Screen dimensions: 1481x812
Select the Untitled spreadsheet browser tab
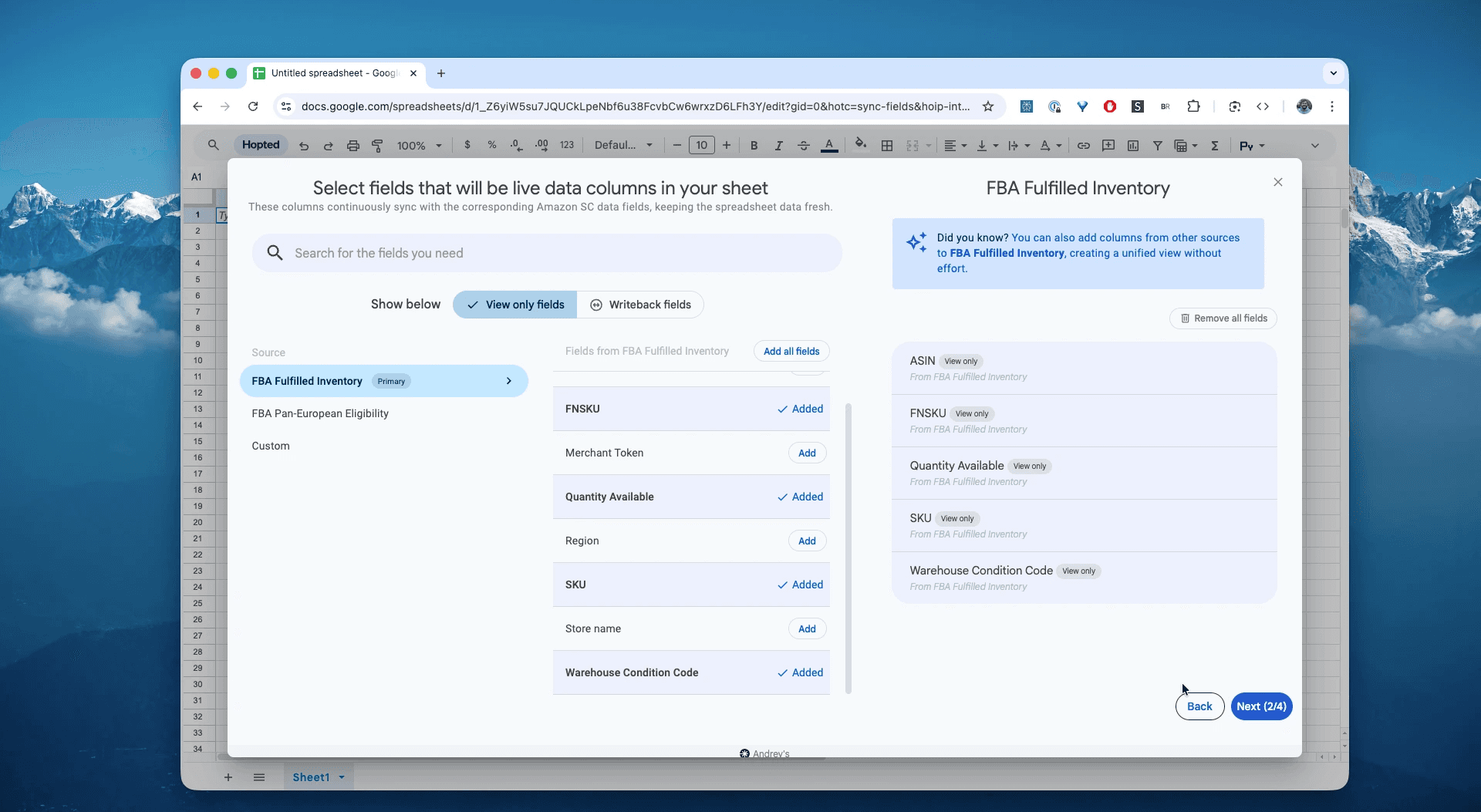click(x=335, y=73)
